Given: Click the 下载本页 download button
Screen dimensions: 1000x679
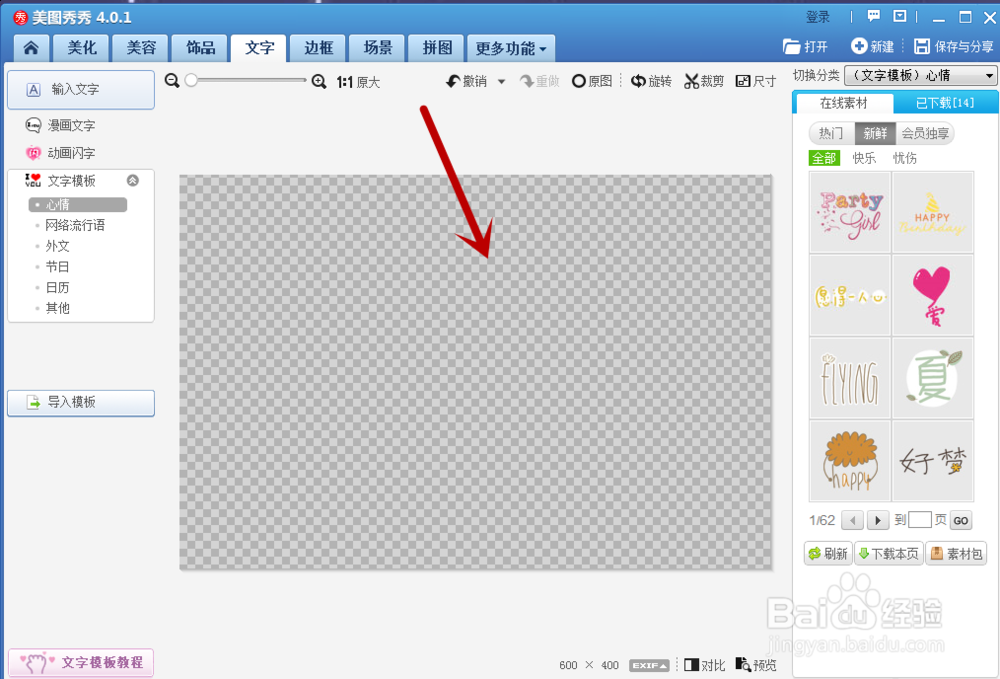Looking at the screenshot, I should (888, 553).
